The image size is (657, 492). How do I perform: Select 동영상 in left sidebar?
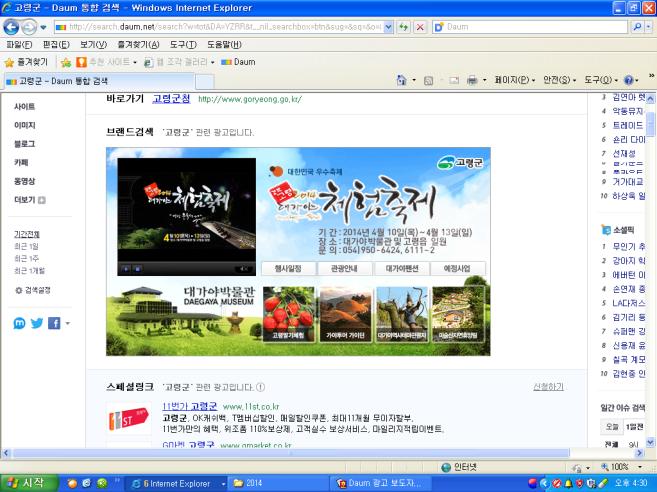click(24, 181)
